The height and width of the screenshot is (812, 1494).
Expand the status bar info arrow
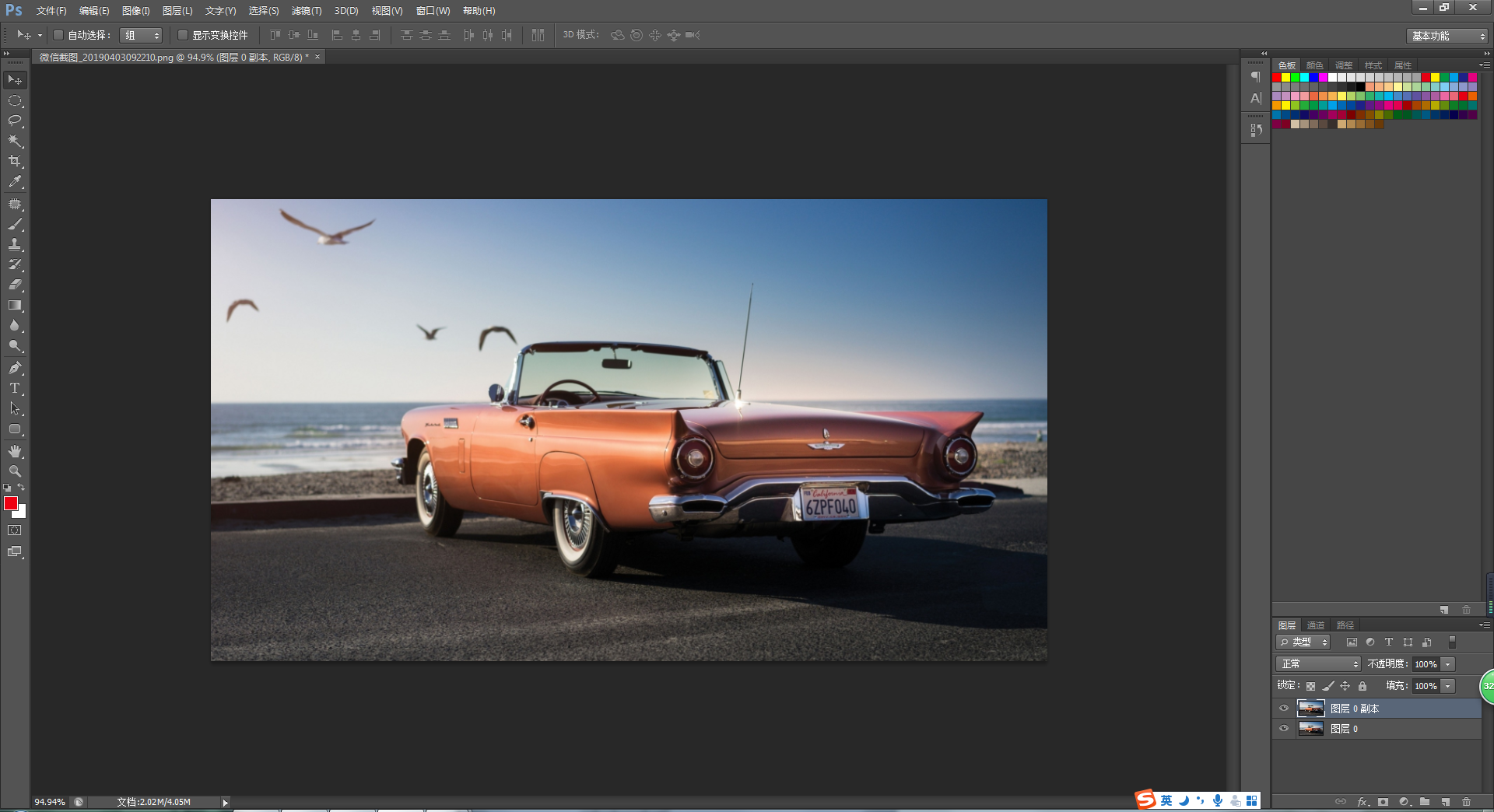225,802
